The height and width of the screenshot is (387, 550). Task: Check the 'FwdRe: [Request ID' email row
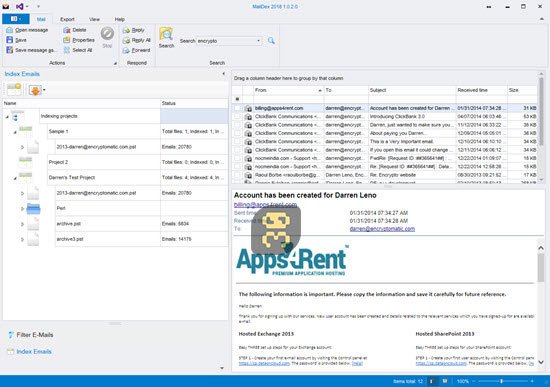pyautogui.click(x=237, y=158)
